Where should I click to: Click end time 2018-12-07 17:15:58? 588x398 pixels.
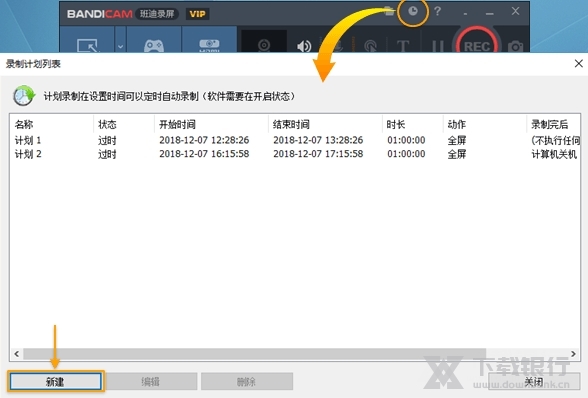click(318, 154)
